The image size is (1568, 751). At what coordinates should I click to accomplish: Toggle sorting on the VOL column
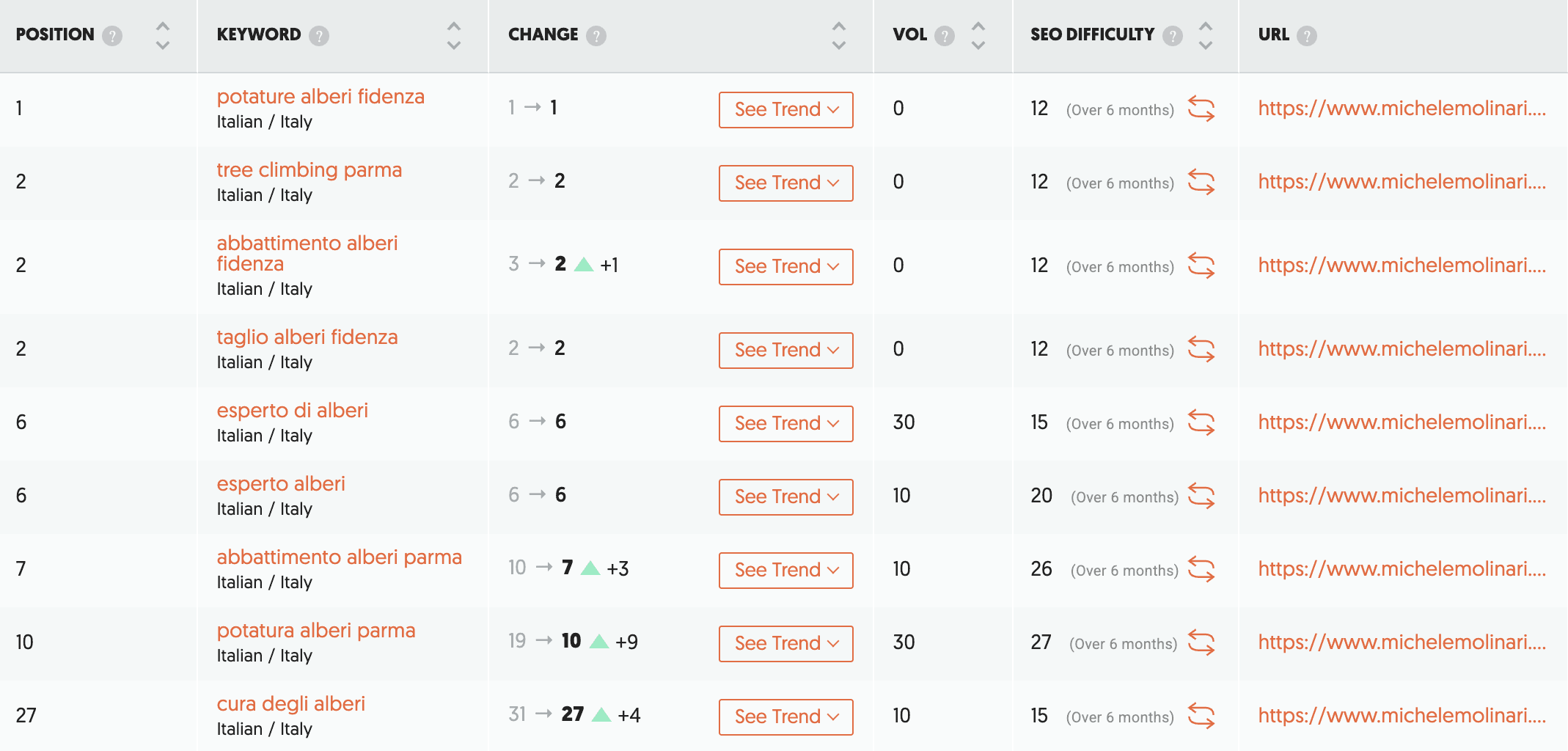(978, 35)
